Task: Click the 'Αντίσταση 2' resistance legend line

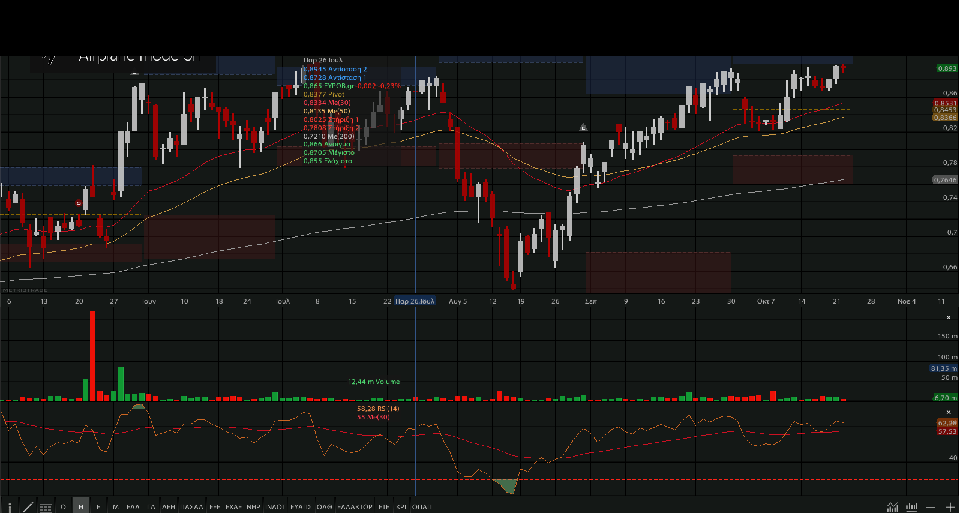Action: tap(335, 69)
